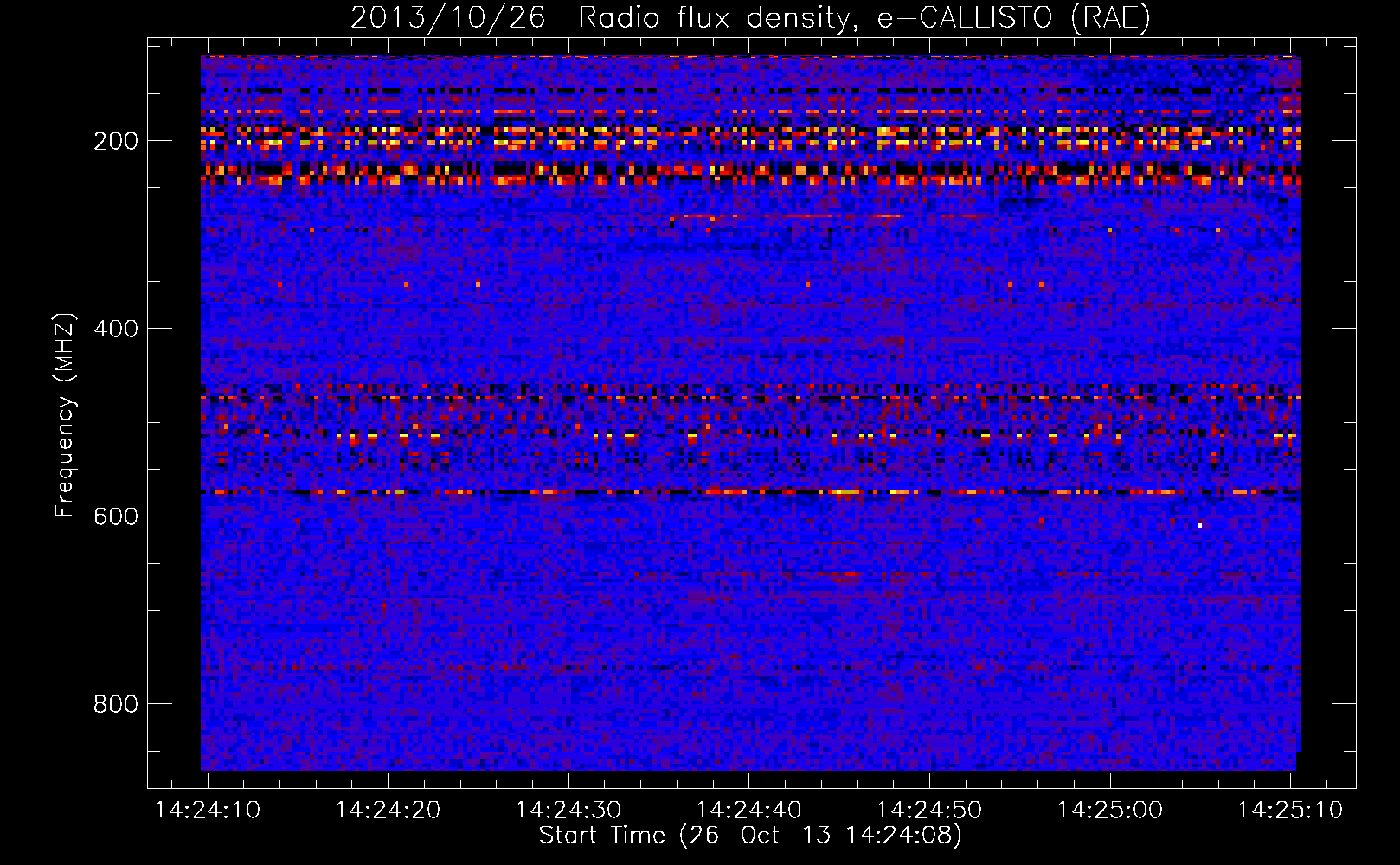
Task: Click the plot title 'Radio flux density, e-CALLISTO (RAE)'
Action: 864,18
